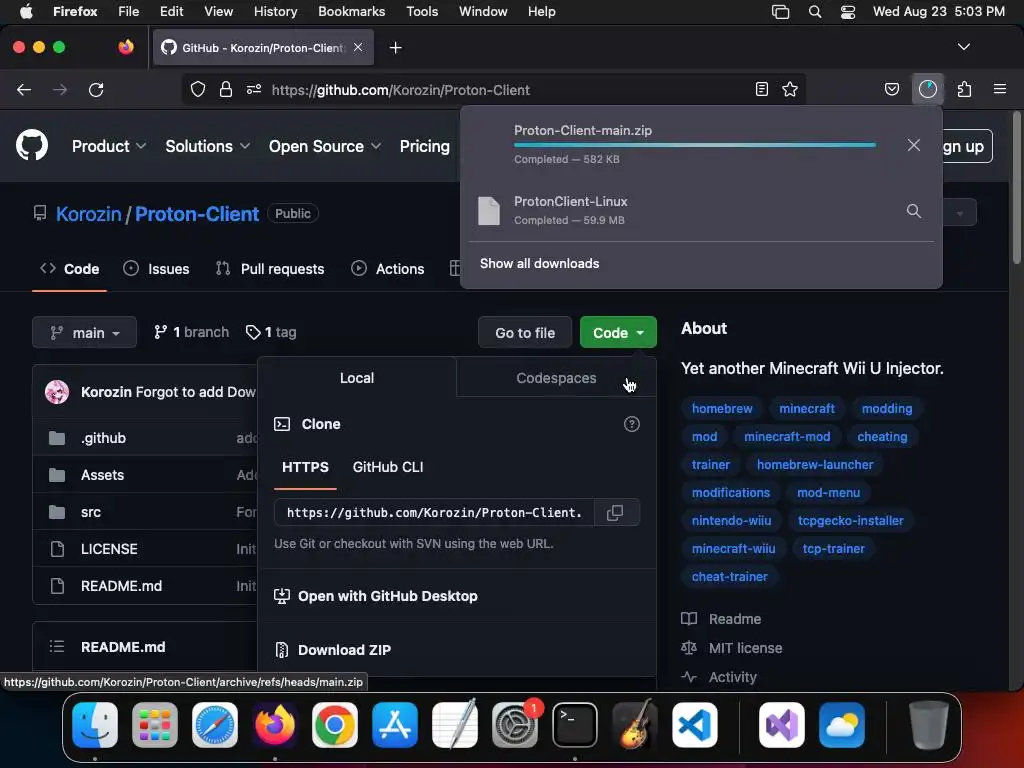1024x768 pixels.
Task: Click the GitHub Octocat logo
Action: pyautogui.click(x=32, y=145)
